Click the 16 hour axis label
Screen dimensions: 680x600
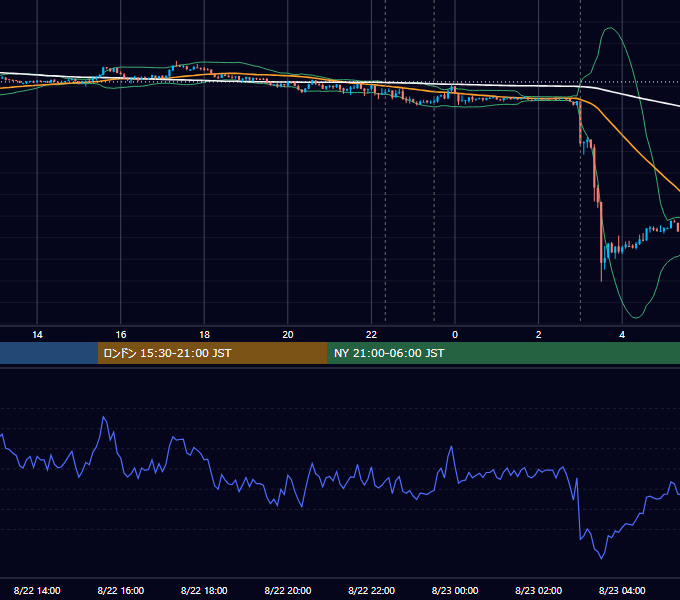click(121, 335)
